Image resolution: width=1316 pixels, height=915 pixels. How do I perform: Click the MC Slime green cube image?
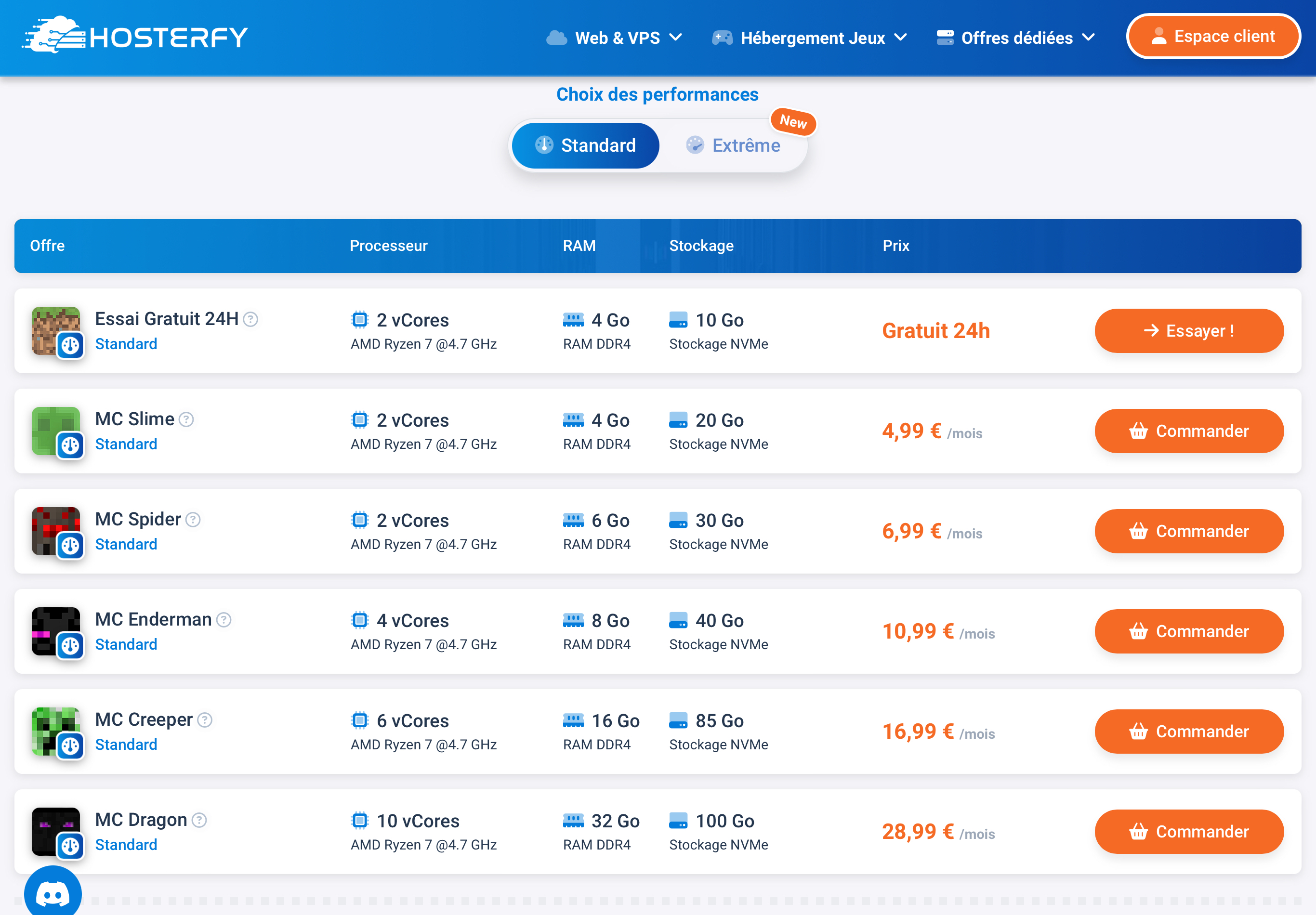(x=55, y=431)
